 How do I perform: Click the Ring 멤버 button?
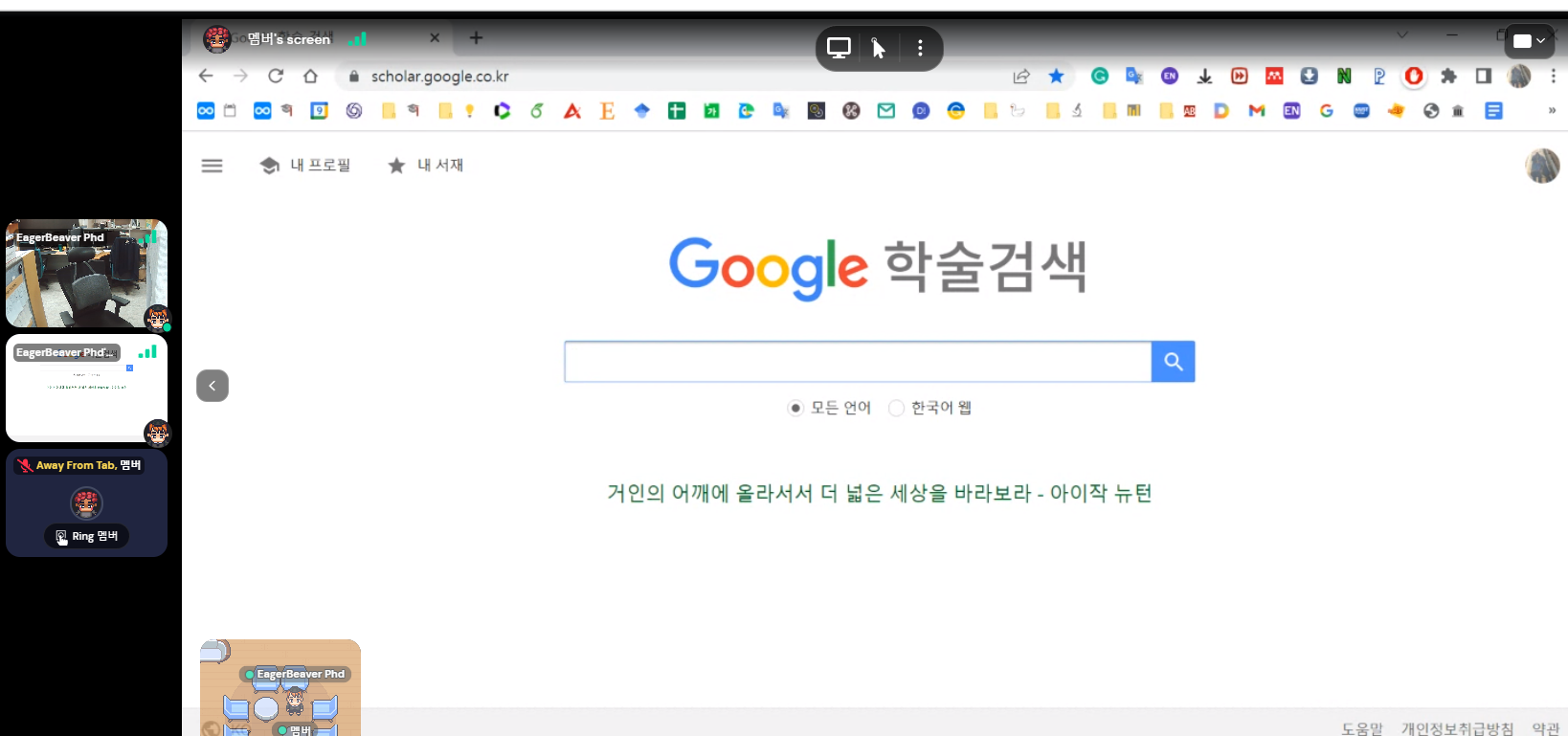coord(87,536)
